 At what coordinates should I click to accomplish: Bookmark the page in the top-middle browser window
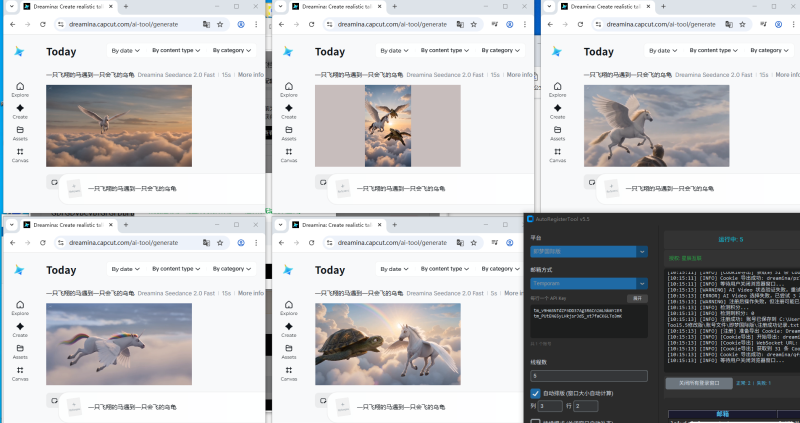[x=473, y=24]
